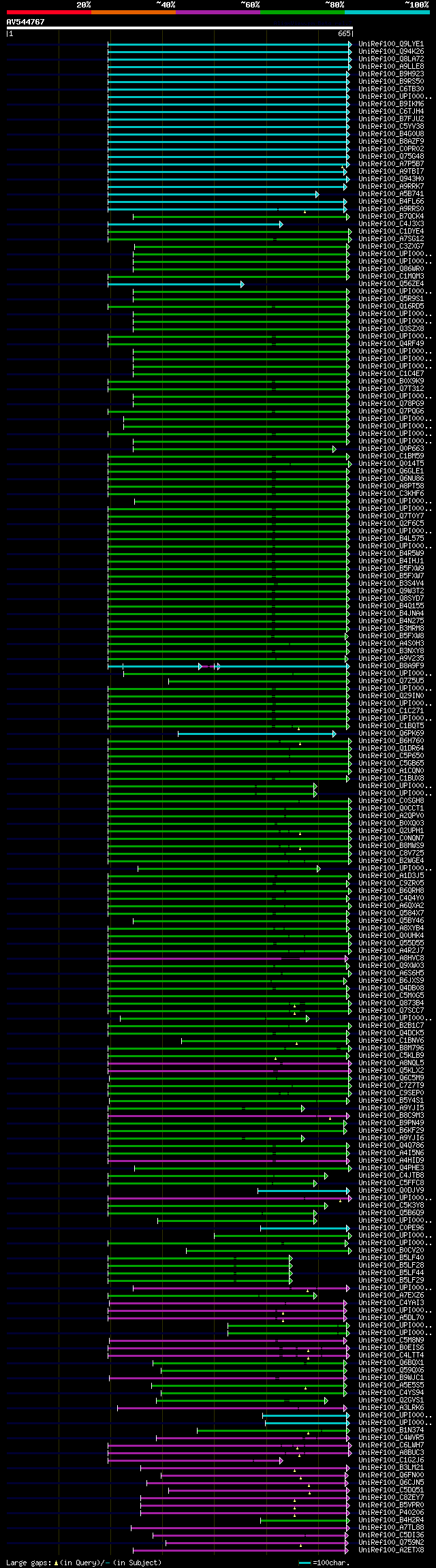Select hit label UniRef100_Q9XW03
Viewport: 436px width, 1568px height.
(391, 966)
